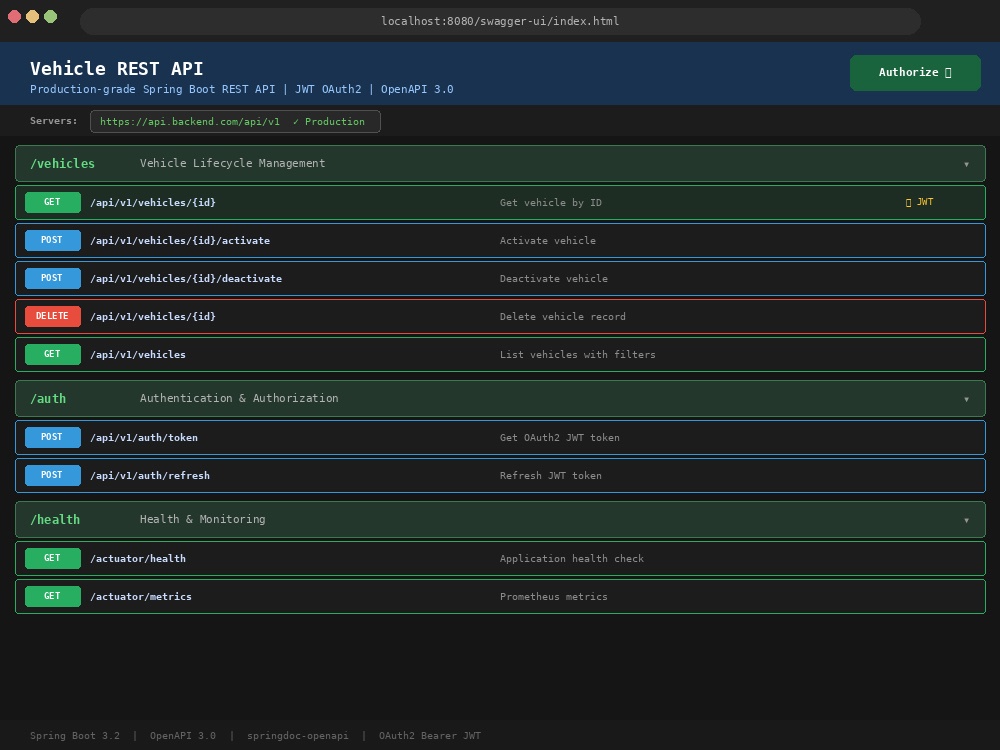This screenshot has height=750, width=1000.
Task: Click the 'Get vehicle by ID' description
Action: coord(550,203)
